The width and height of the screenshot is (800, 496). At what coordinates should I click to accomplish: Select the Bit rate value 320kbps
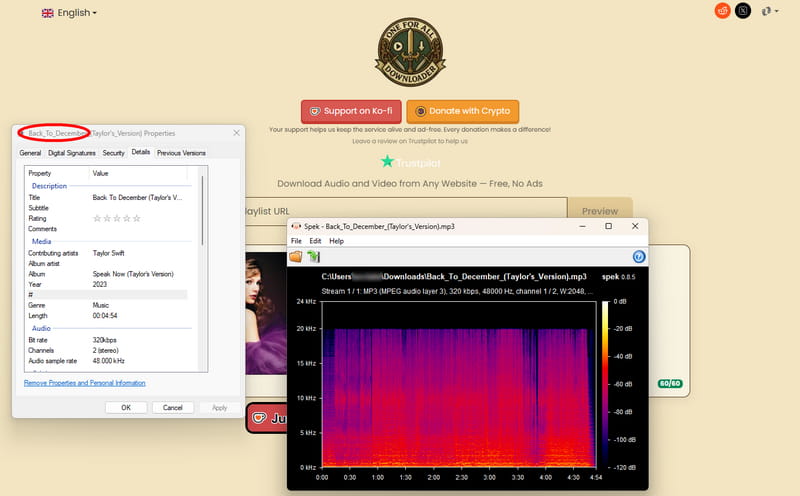point(105,340)
